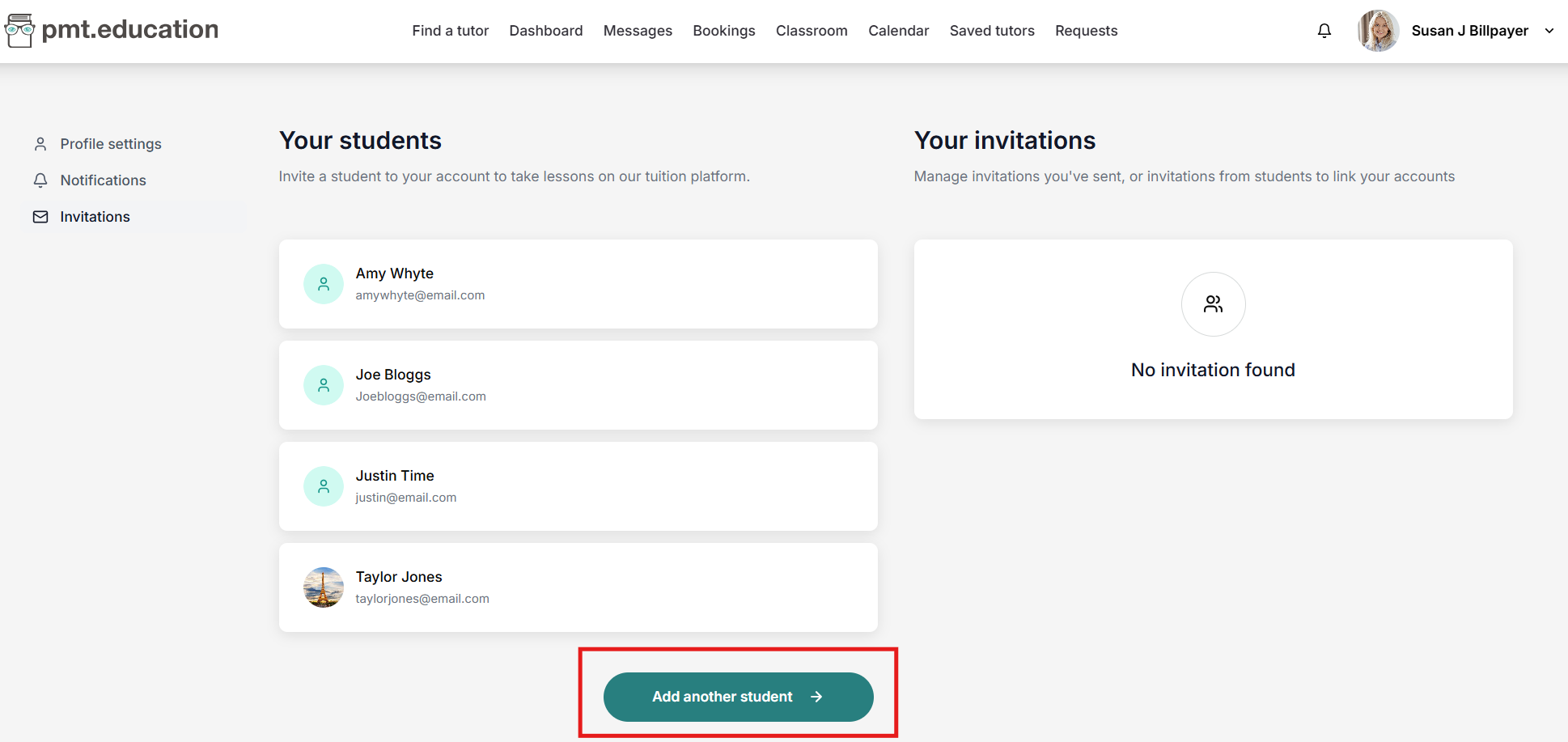Select Invitations in the sidebar

tap(95, 217)
